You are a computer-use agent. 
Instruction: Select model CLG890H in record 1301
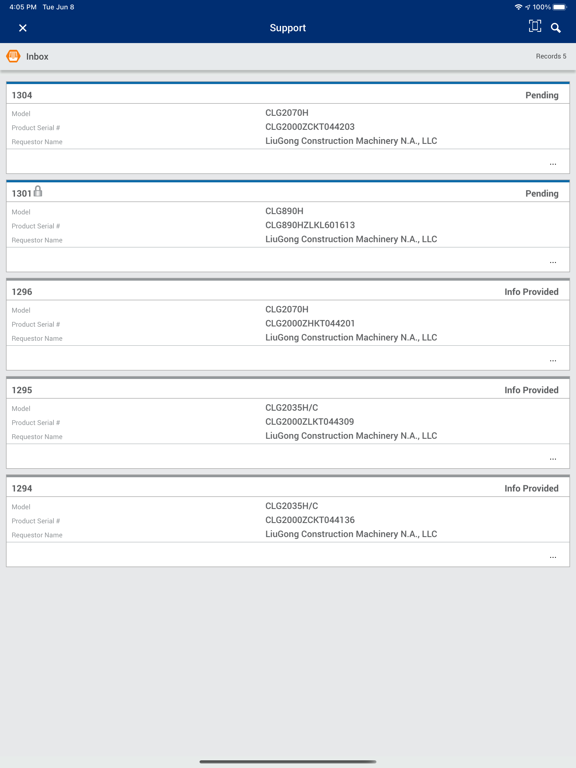[284, 211]
